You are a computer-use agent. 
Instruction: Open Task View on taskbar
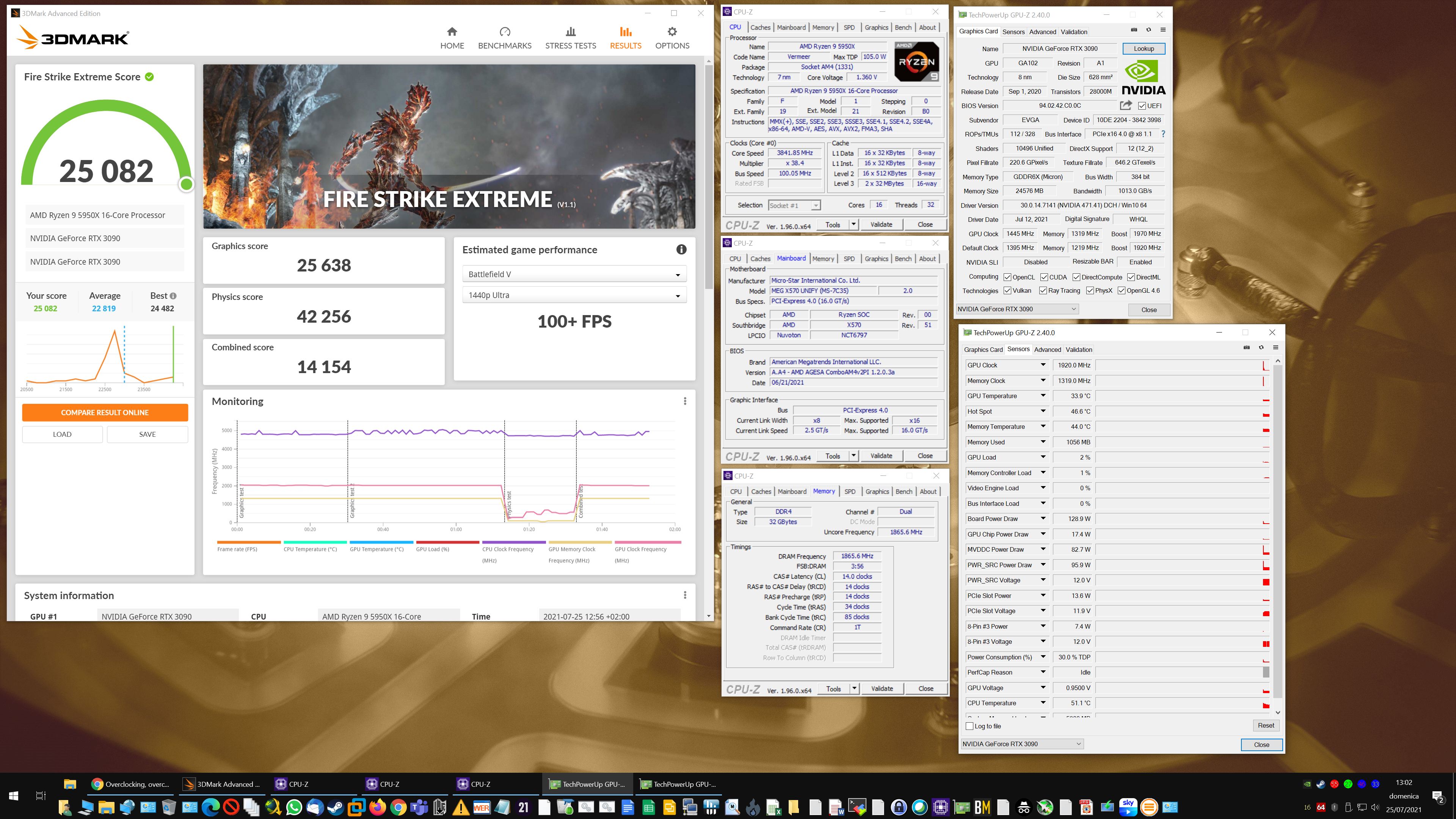41,795
